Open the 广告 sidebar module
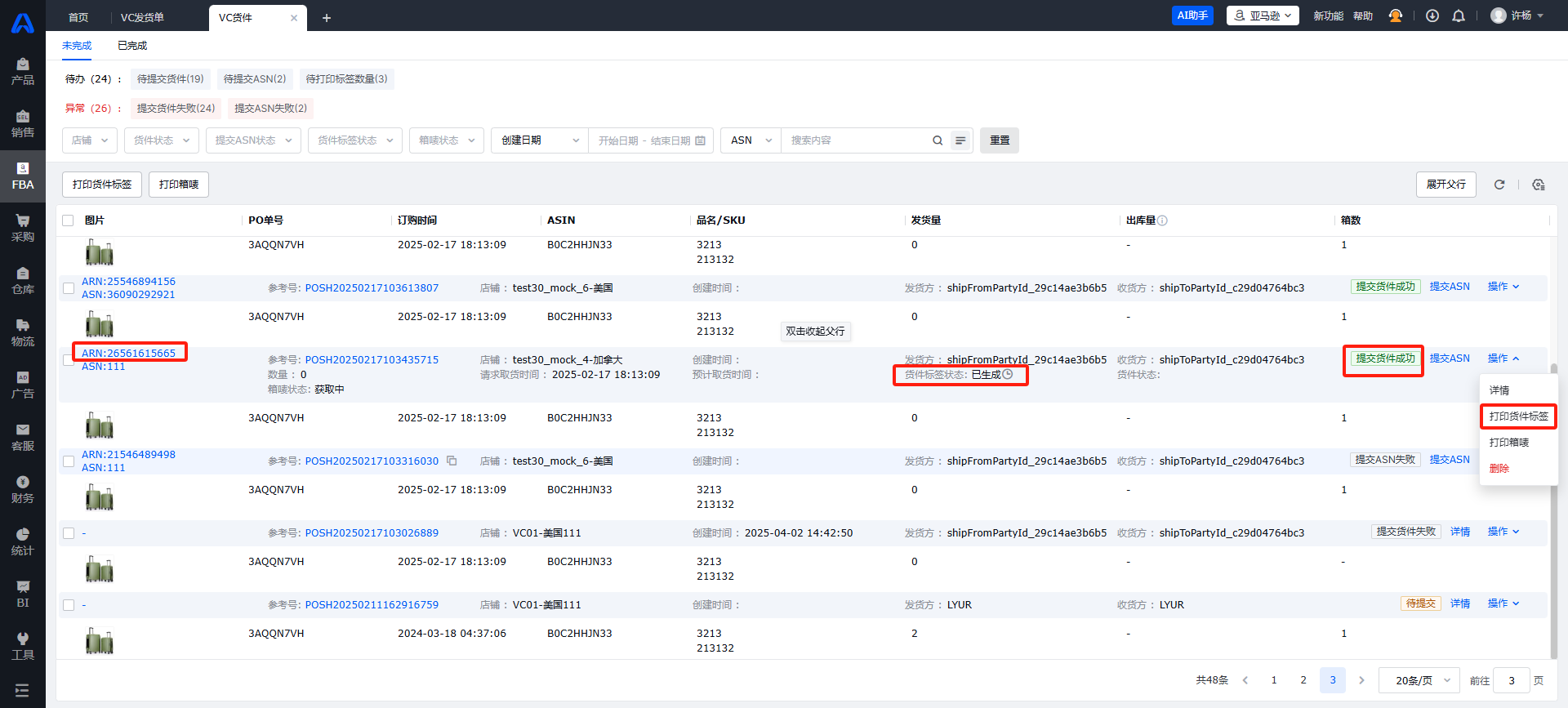 (x=23, y=385)
